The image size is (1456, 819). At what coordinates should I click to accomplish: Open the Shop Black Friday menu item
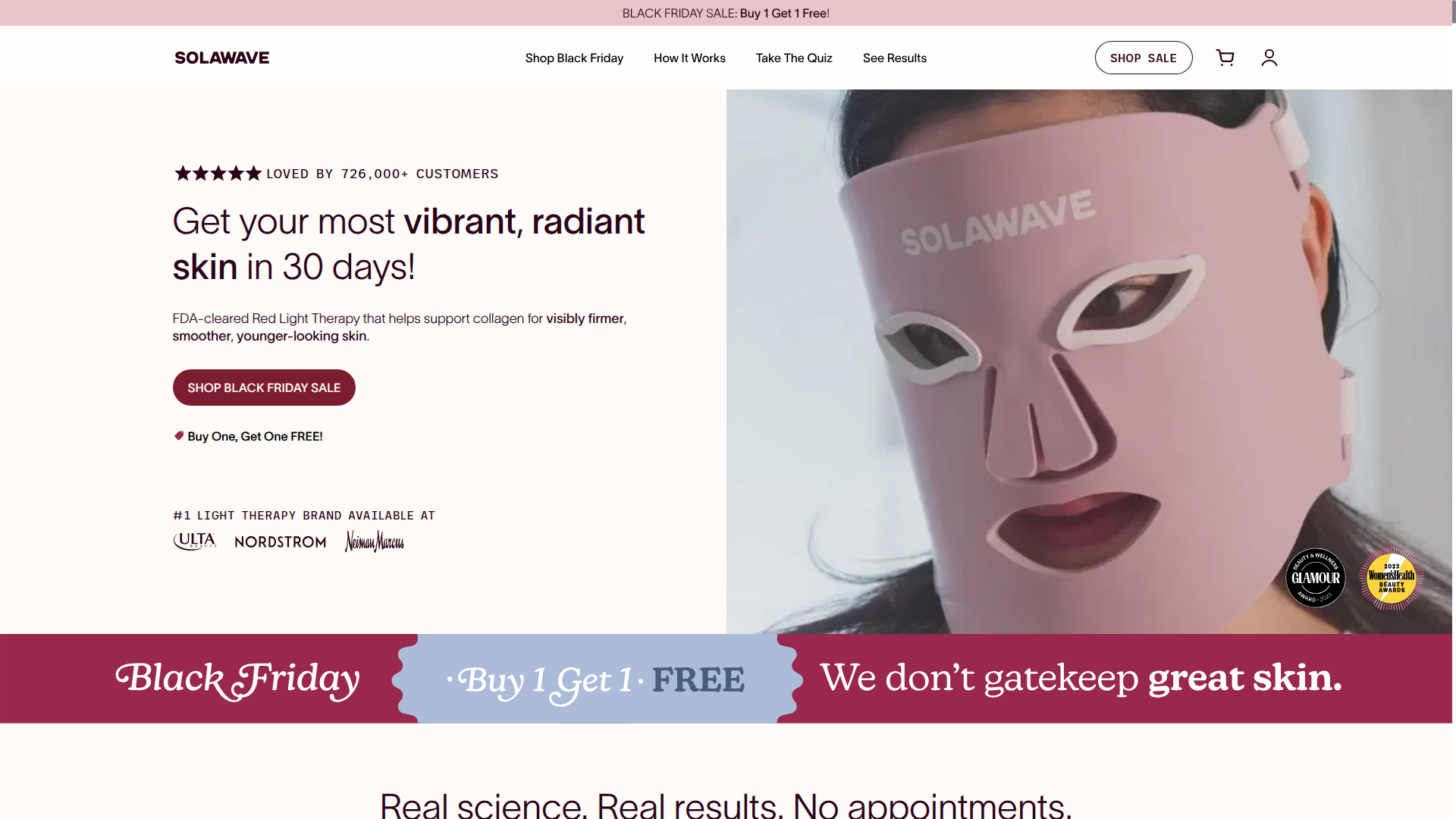[574, 58]
